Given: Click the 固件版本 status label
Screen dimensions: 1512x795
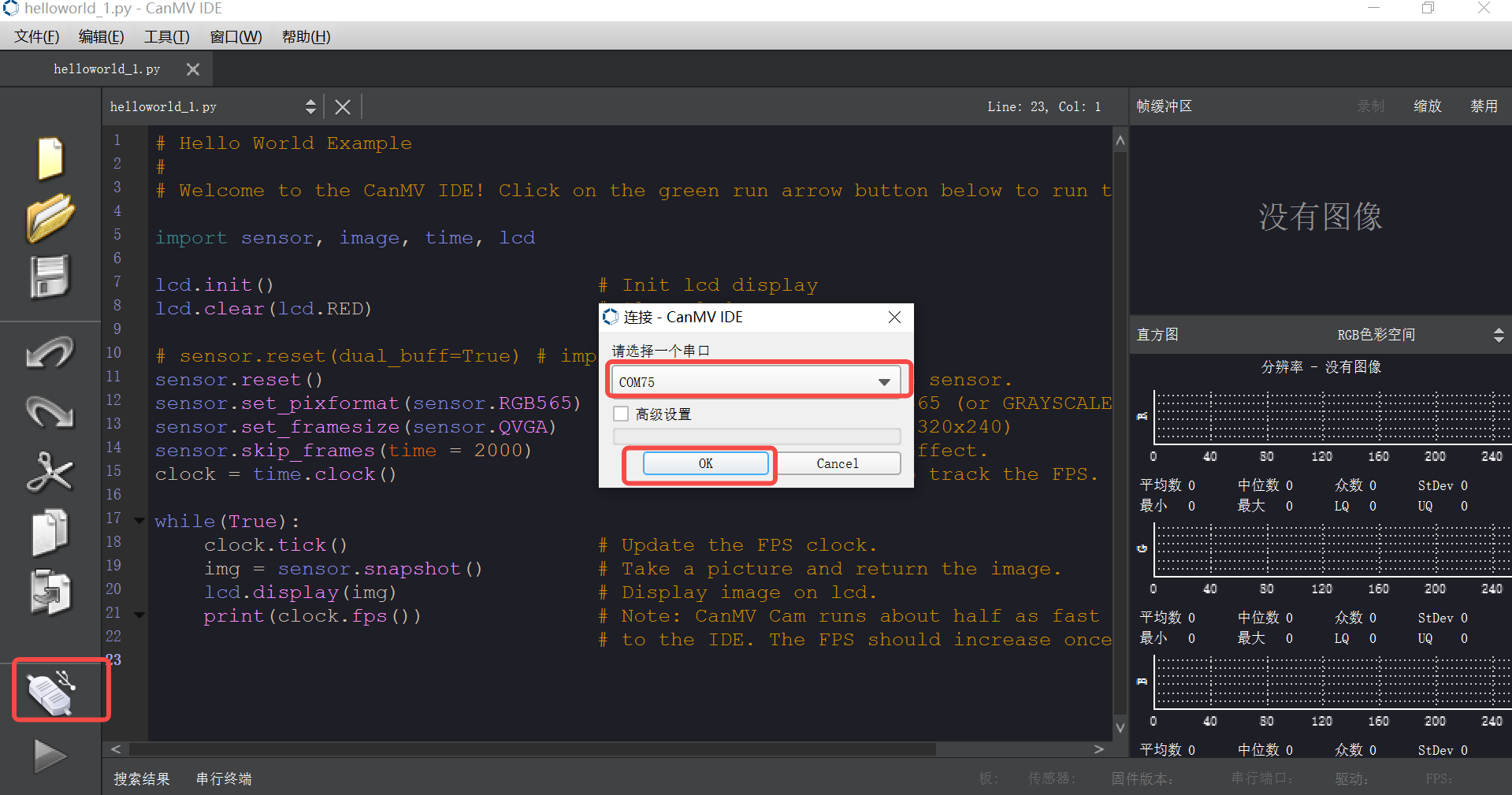Looking at the screenshot, I should [x=1142, y=778].
